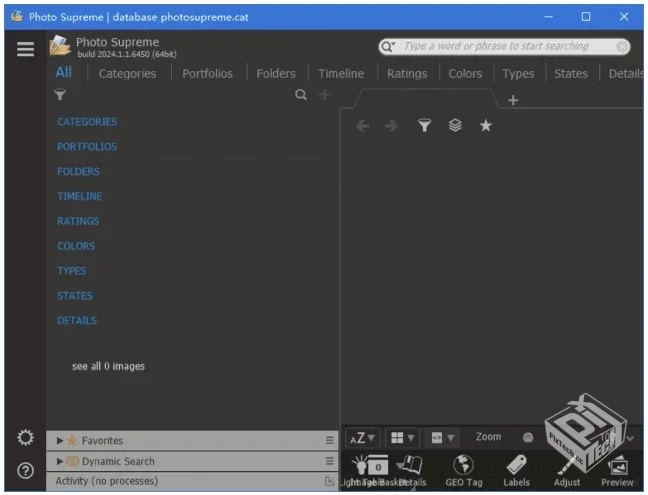Click the search phrase input field
648x495 pixels.
click(508, 46)
